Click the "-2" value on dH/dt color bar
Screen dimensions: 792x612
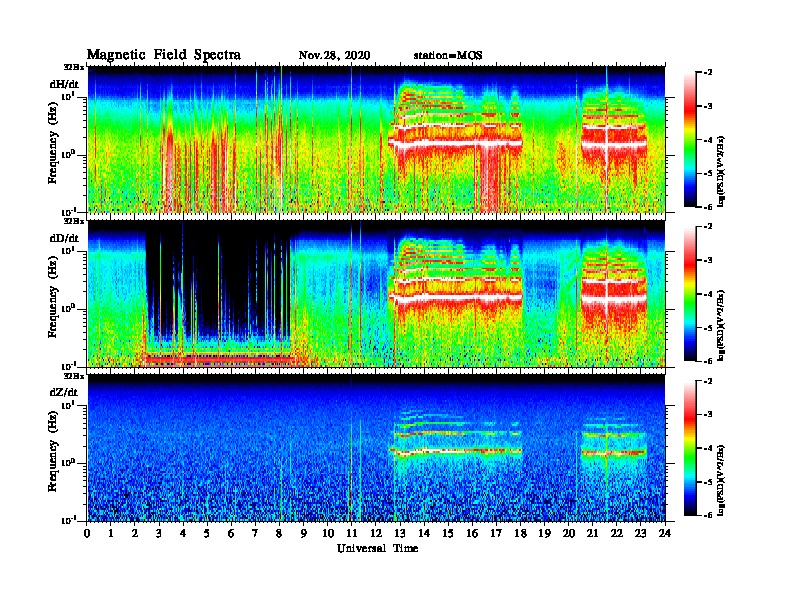coord(709,73)
